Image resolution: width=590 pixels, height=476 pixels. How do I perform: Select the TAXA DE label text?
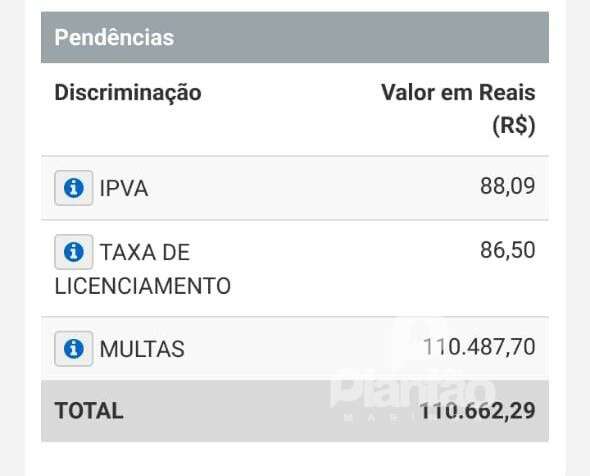point(144,252)
